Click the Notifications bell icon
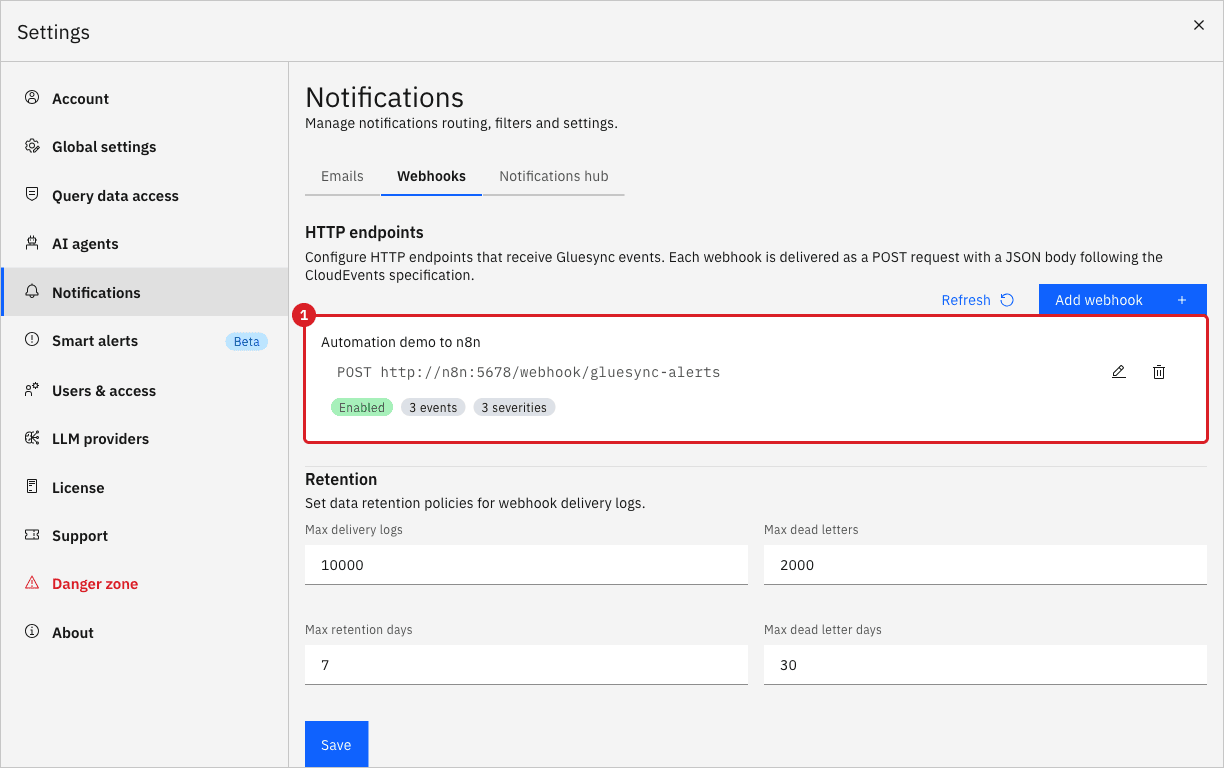Viewport: 1224px width, 768px height. tap(32, 292)
